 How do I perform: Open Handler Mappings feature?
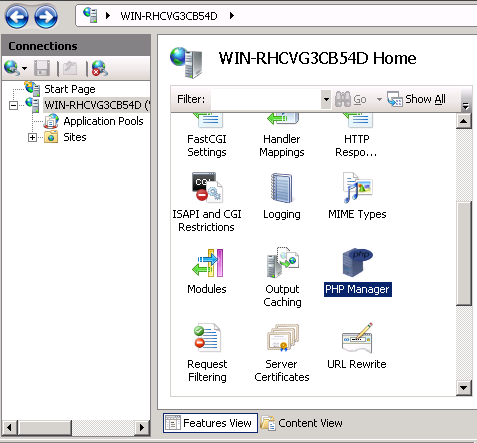[x=282, y=135]
